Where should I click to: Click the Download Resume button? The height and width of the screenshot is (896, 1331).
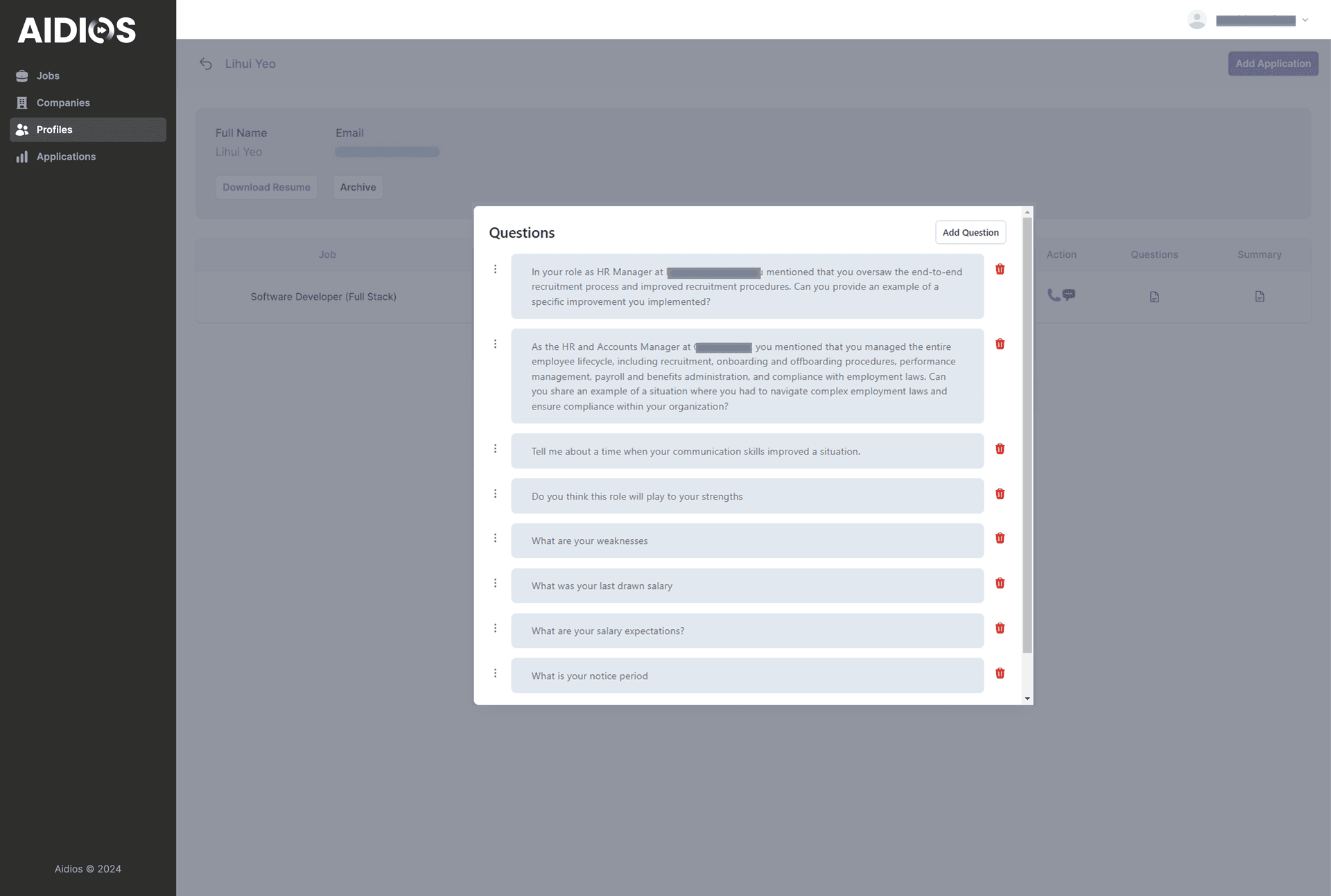click(266, 187)
